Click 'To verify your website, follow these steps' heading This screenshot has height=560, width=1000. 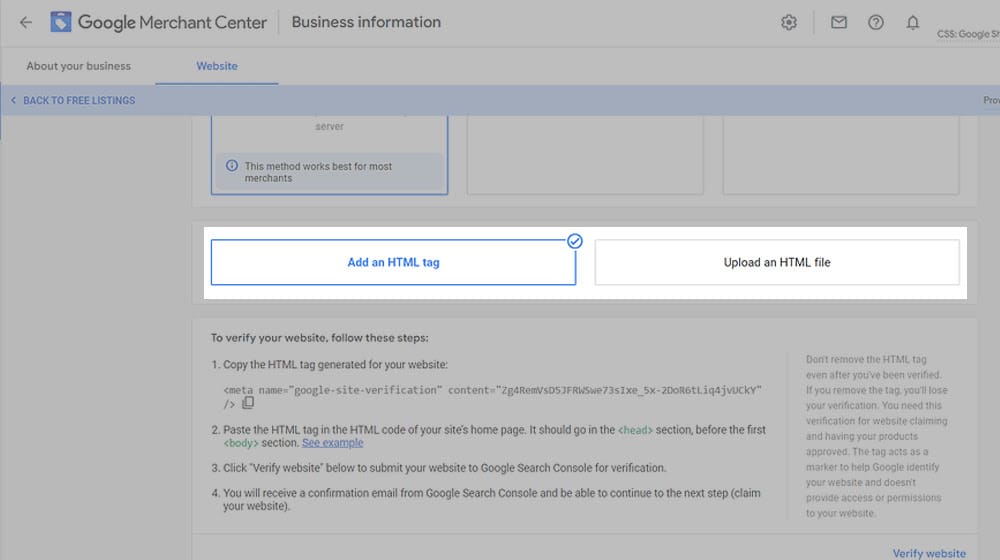tap(320, 338)
